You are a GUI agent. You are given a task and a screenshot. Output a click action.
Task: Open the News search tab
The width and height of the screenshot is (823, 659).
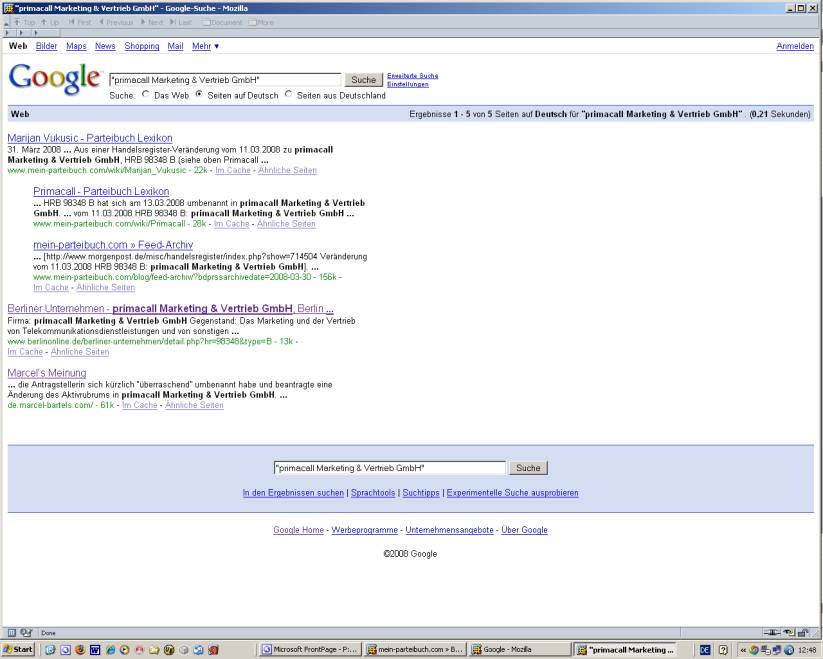pyautogui.click(x=105, y=46)
